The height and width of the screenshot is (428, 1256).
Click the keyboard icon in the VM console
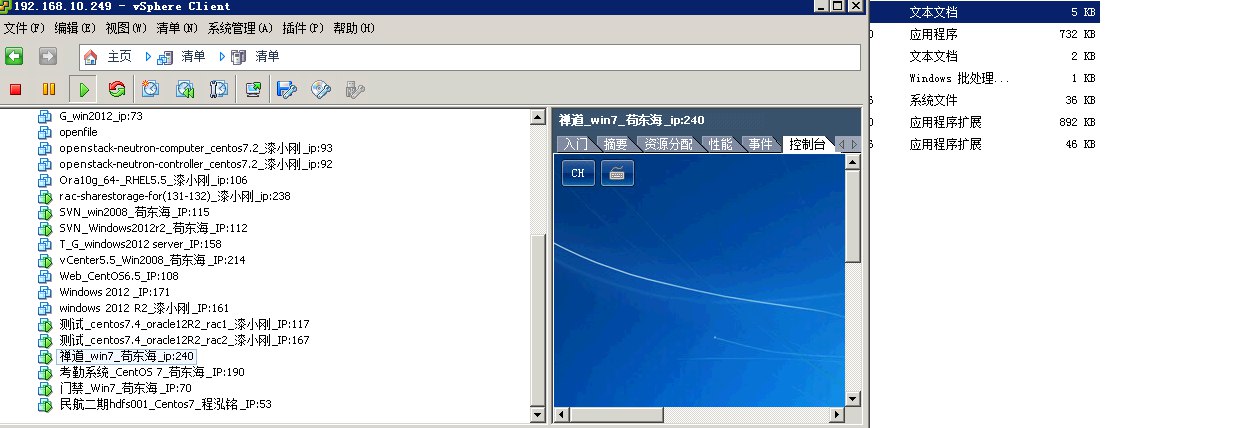pyautogui.click(x=617, y=172)
